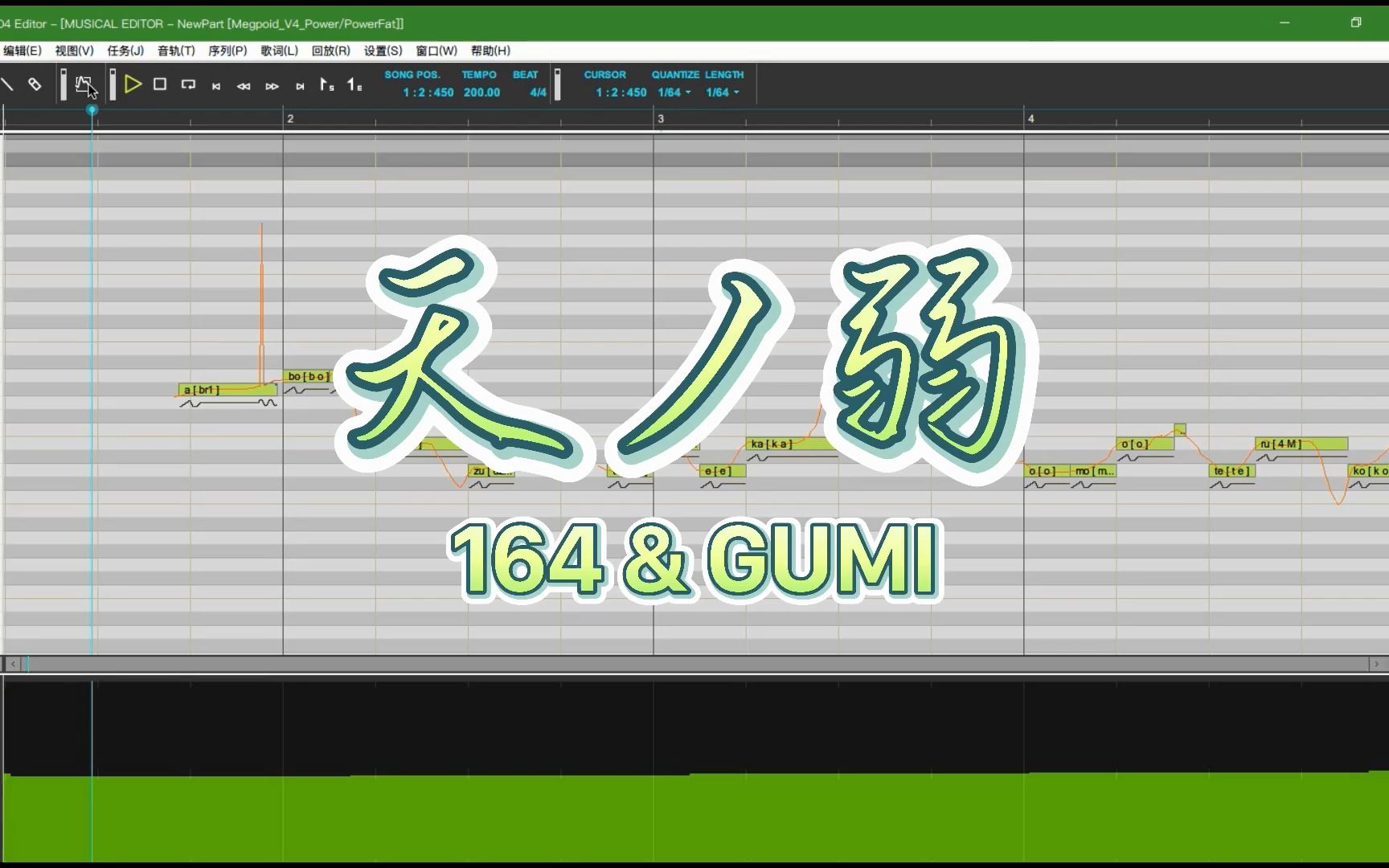Screen dimensions: 1389x868
Task: Click the blue playhead position marker
Action: (x=92, y=109)
